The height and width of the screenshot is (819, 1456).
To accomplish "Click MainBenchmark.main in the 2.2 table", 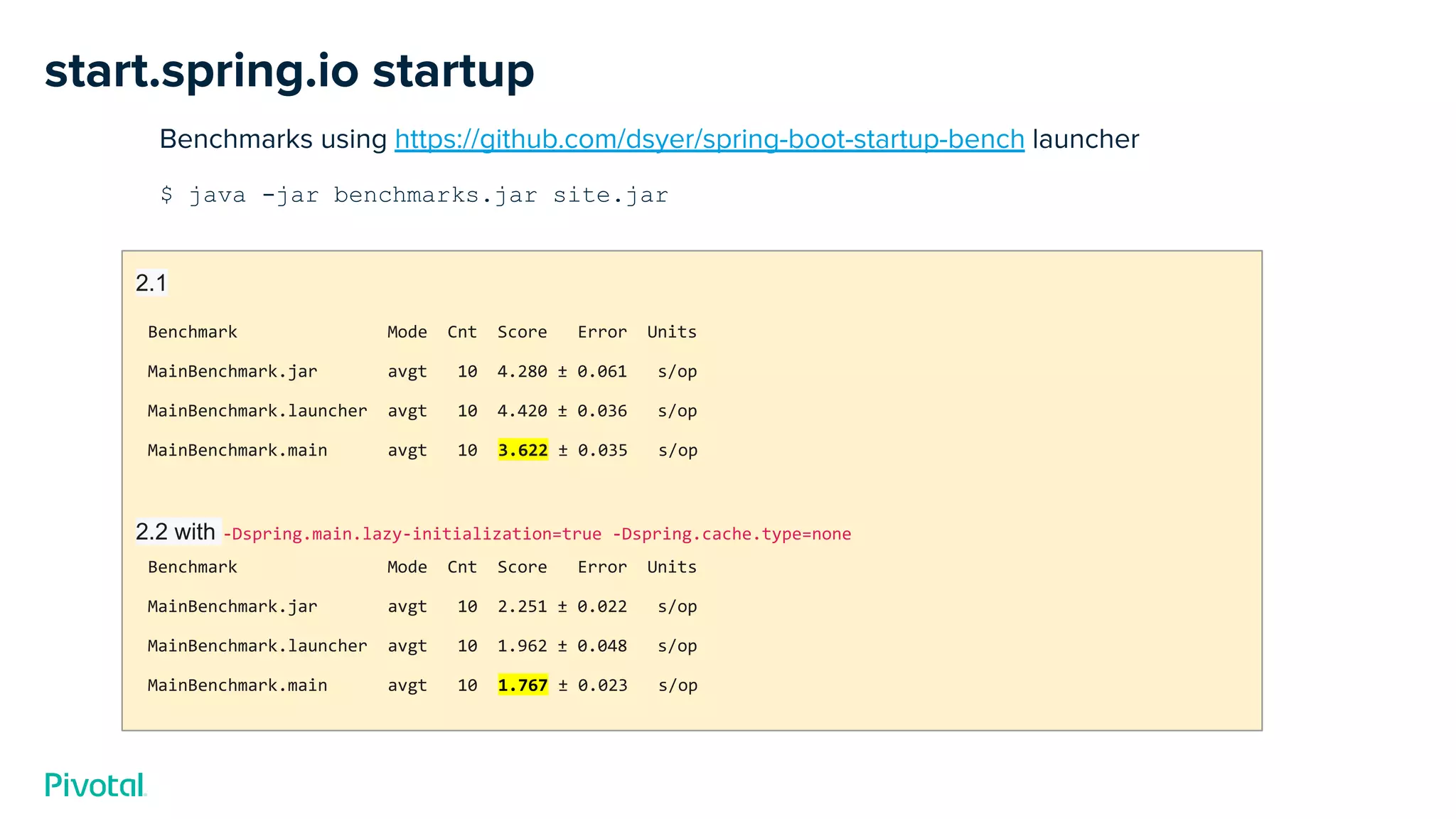I will coord(237,686).
